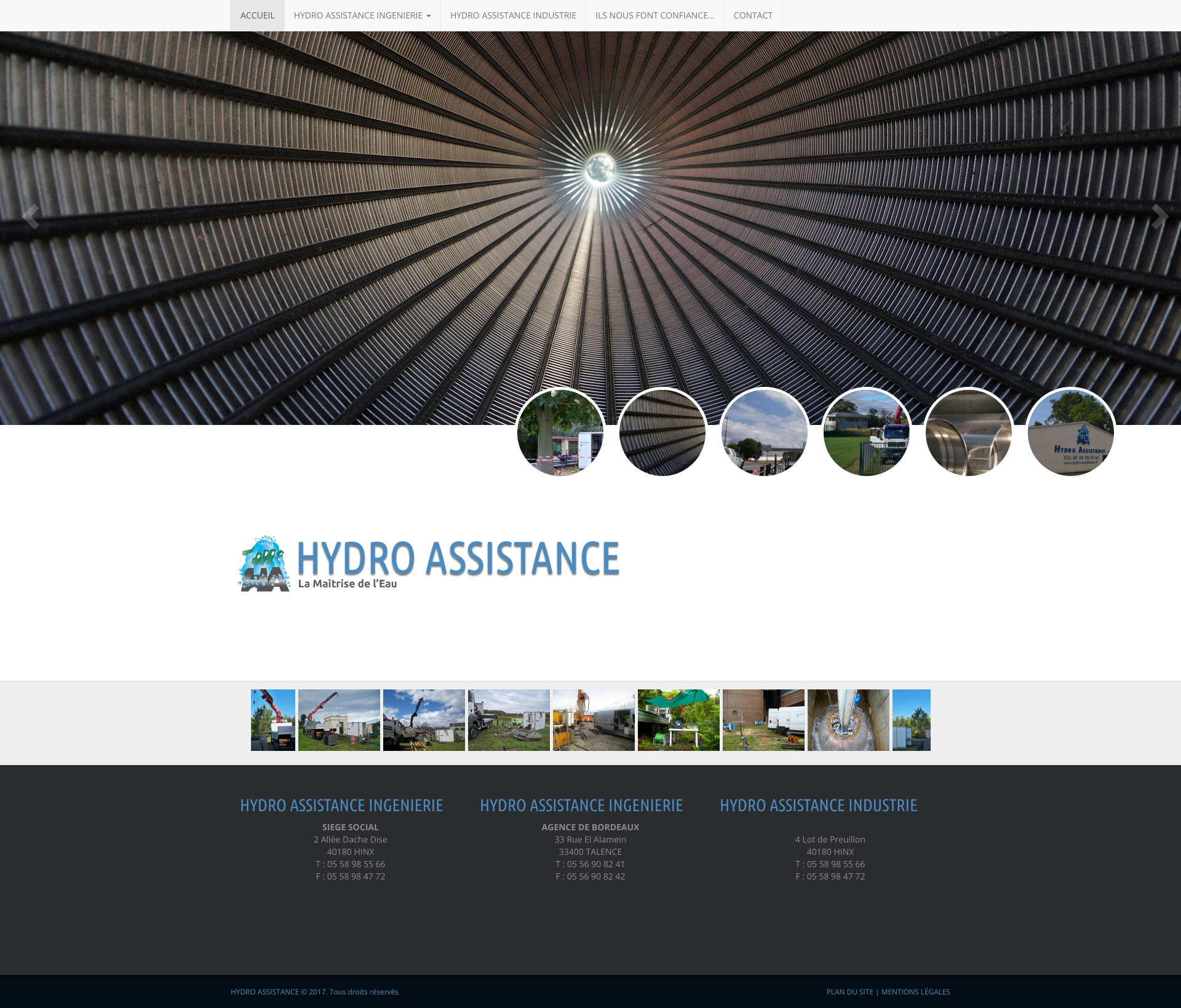This screenshot has height=1008, width=1181.
Task: Select circular thumbnail with cloudy sky
Action: pyautogui.click(x=765, y=432)
